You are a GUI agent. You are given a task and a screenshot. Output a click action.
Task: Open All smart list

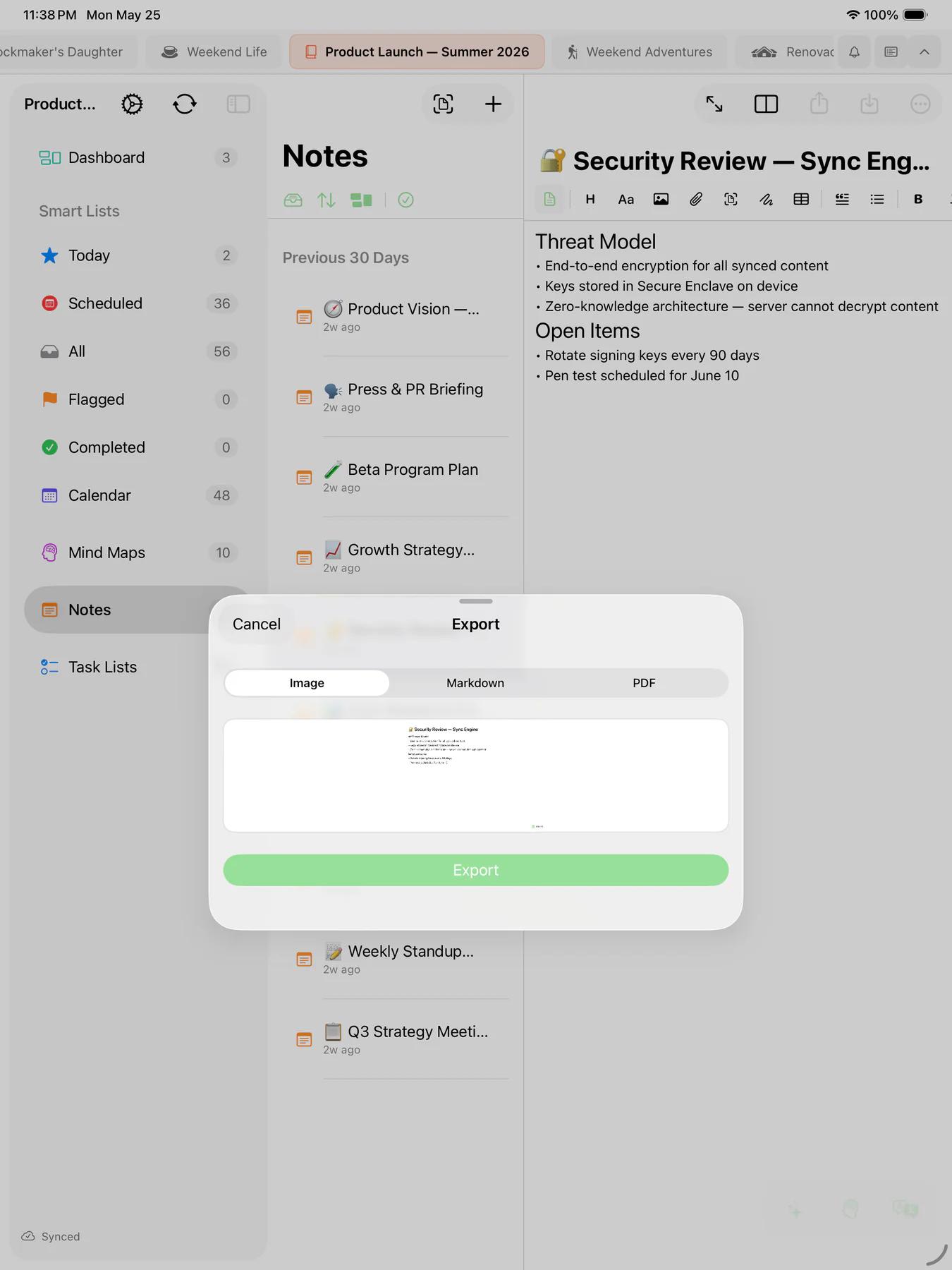137,351
